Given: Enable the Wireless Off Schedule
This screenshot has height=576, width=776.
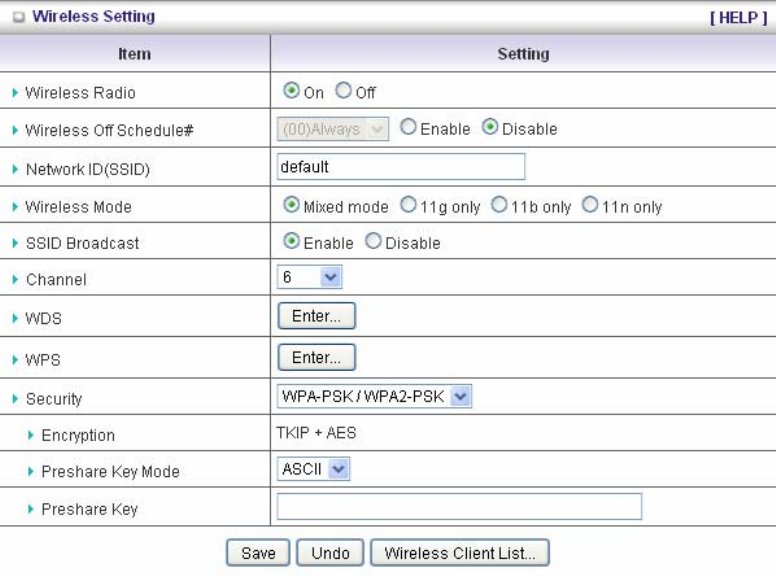Looking at the screenshot, I should 408,129.
